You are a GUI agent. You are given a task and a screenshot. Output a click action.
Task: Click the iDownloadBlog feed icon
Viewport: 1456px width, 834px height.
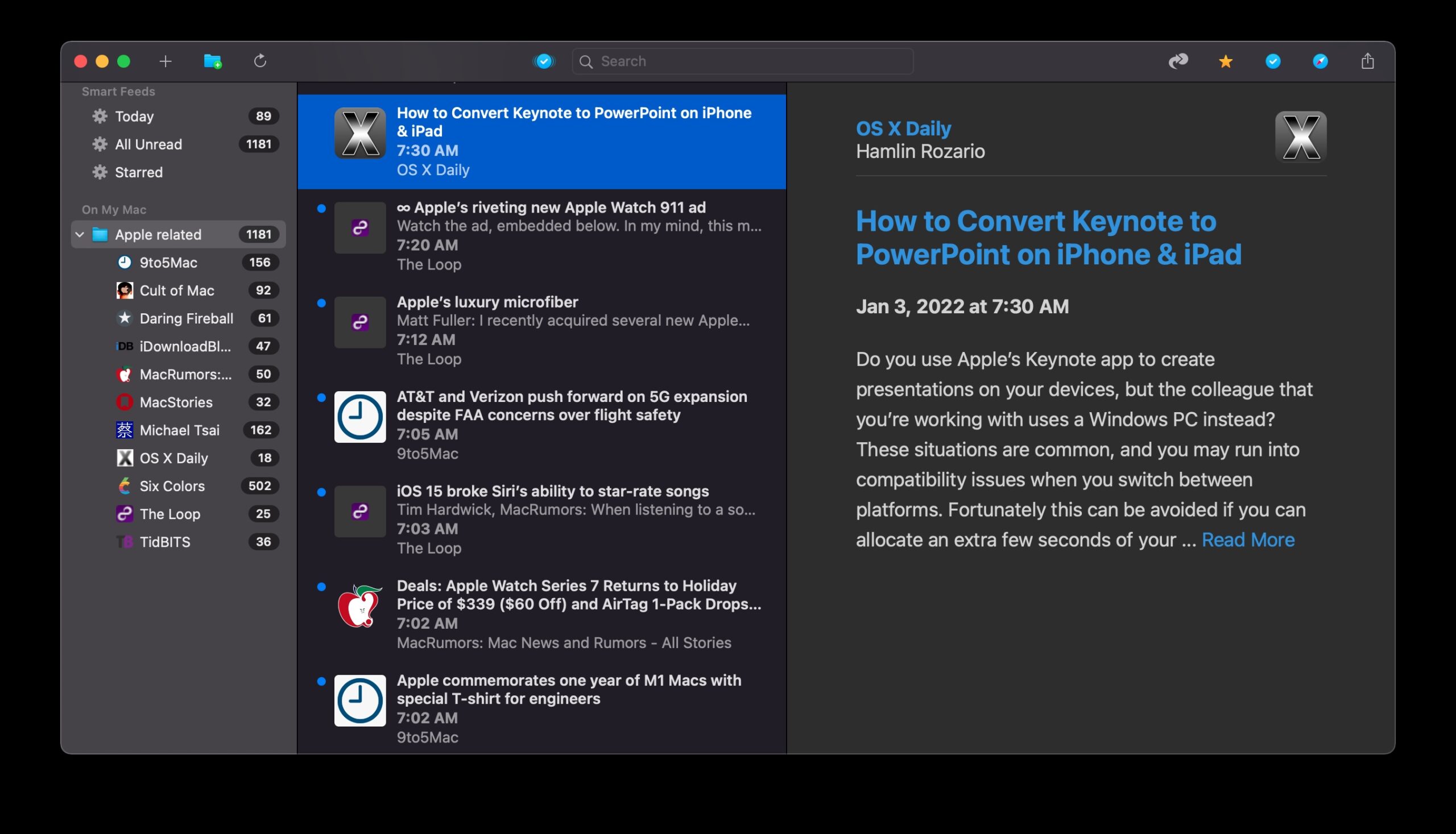pos(125,346)
